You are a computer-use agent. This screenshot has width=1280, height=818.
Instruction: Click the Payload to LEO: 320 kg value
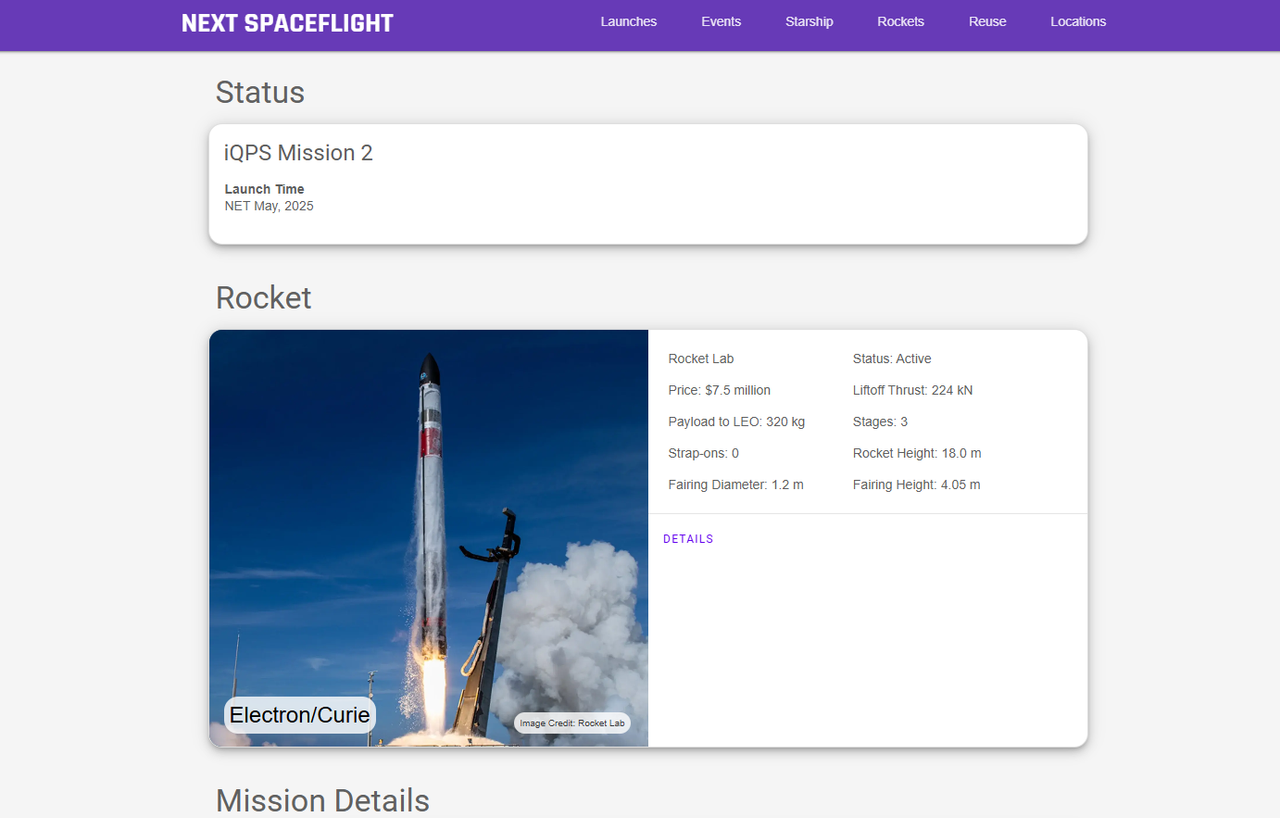[x=736, y=422]
